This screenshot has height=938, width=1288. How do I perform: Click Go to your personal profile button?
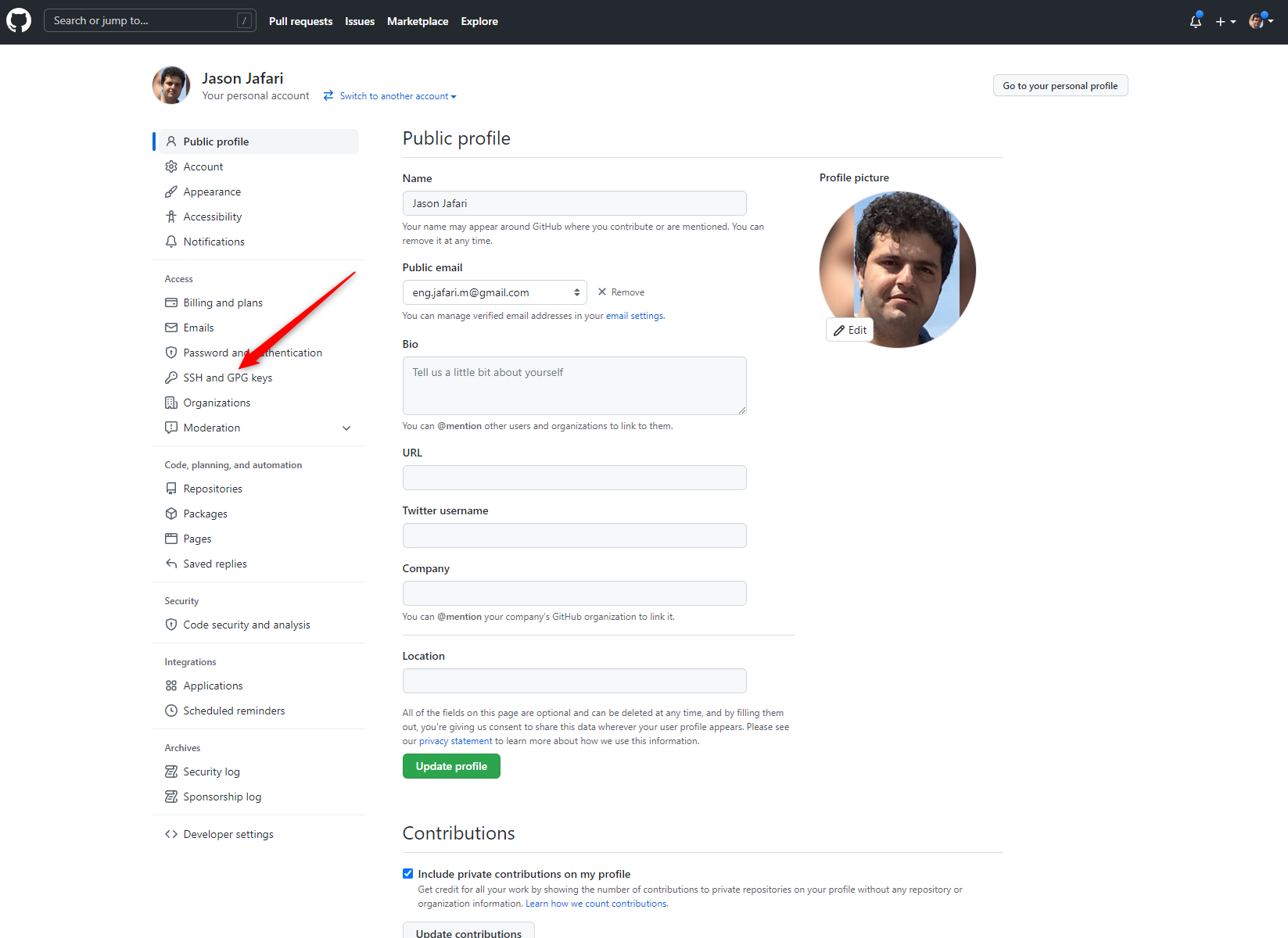pos(1060,85)
